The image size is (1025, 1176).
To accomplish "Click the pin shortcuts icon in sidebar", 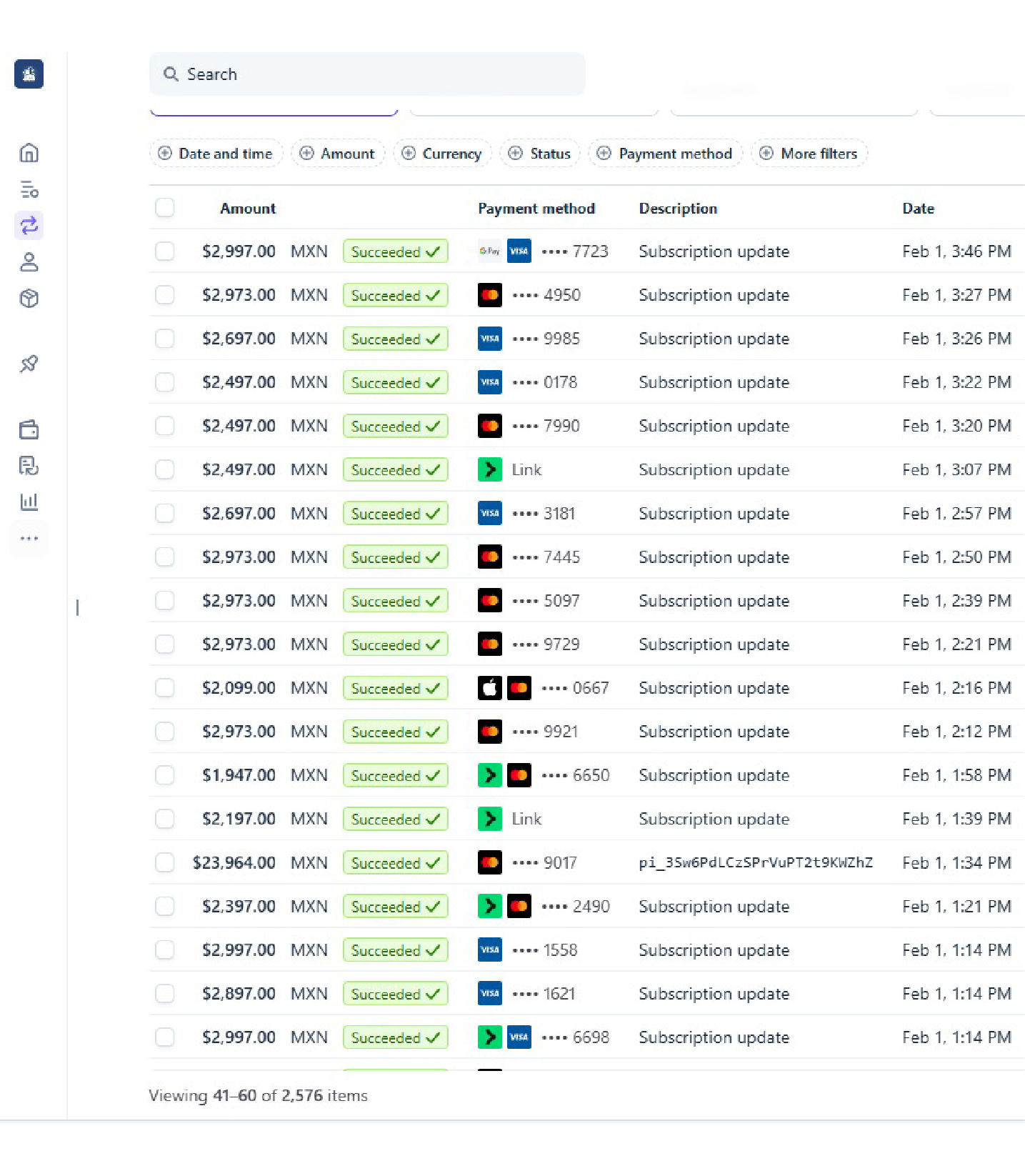I will [29, 364].
